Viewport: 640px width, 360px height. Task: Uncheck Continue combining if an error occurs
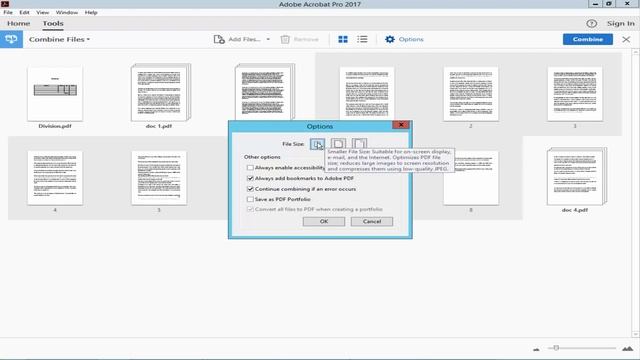(250, 189)
